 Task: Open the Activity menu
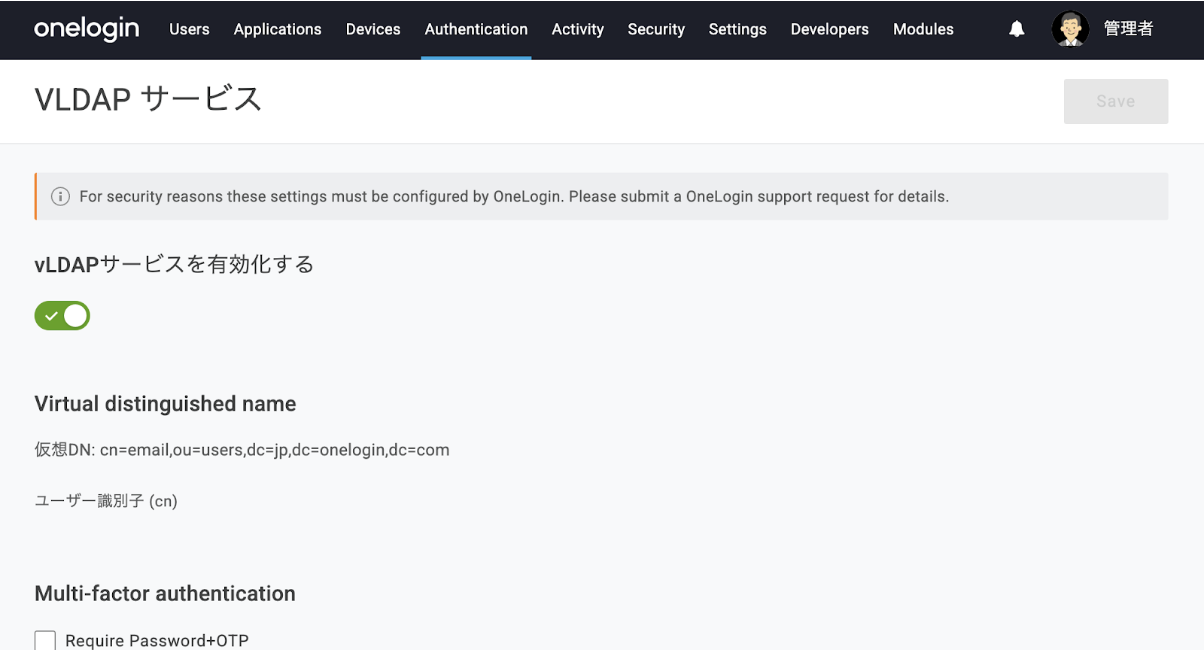577,29
